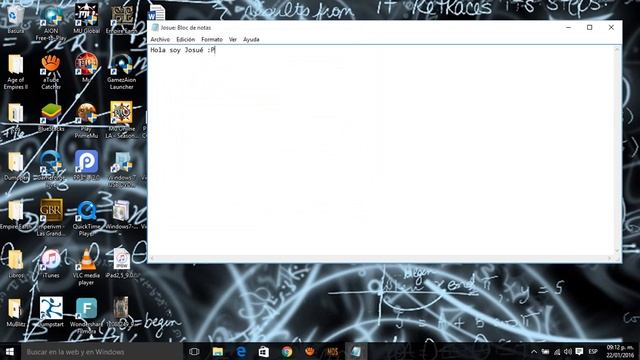The height and width of the screenshot is (360, 640).
Task: Select the Empire Earth shortcut icon
Action: coord(122,19)
